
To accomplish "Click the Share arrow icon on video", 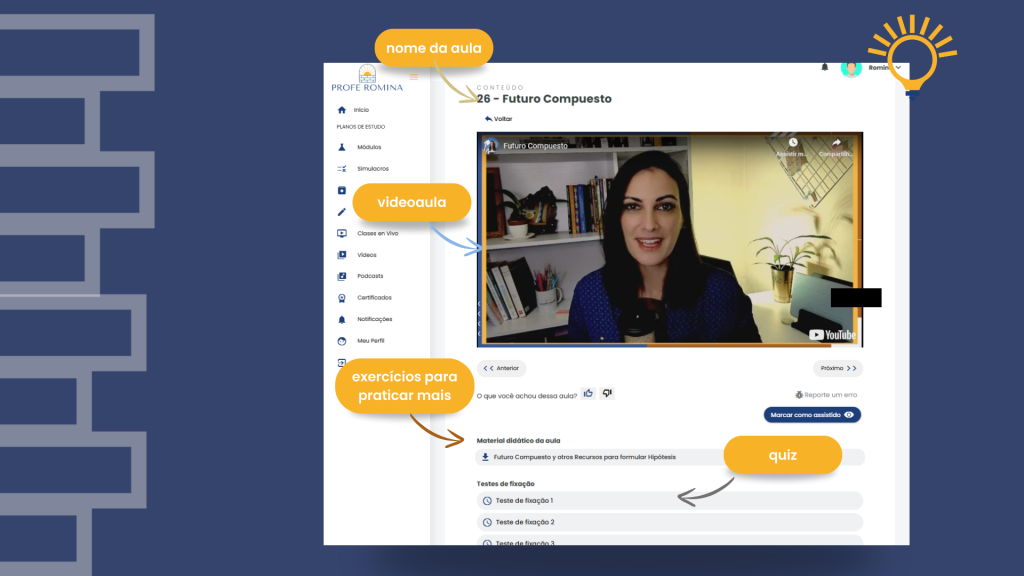I will [x=837, y=142].
